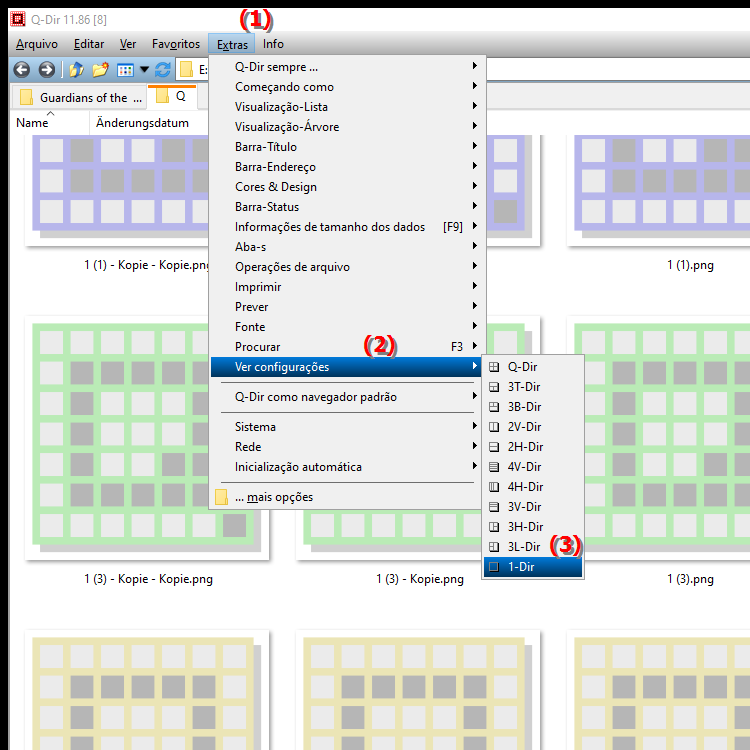Expand the Visualização-Árvore submenu
Viewport: 750px width, 750px height.
coord(347,127)
